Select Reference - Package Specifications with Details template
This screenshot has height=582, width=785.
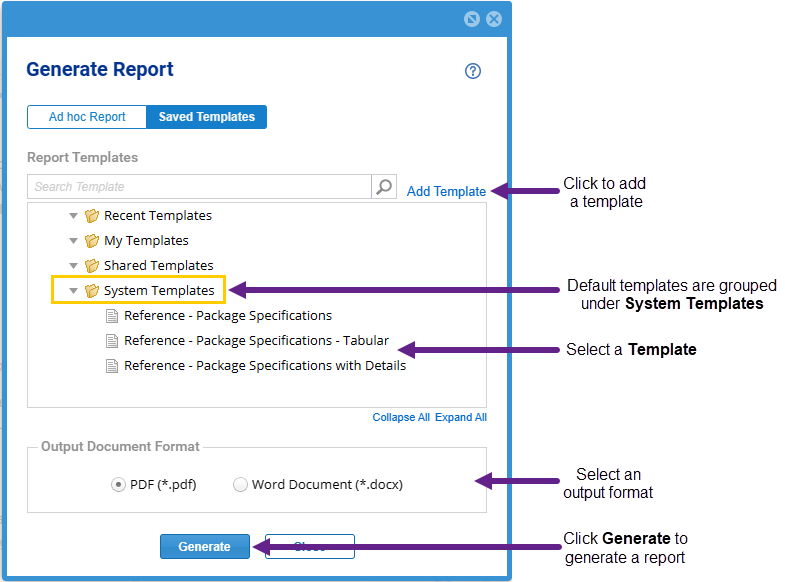265,366
